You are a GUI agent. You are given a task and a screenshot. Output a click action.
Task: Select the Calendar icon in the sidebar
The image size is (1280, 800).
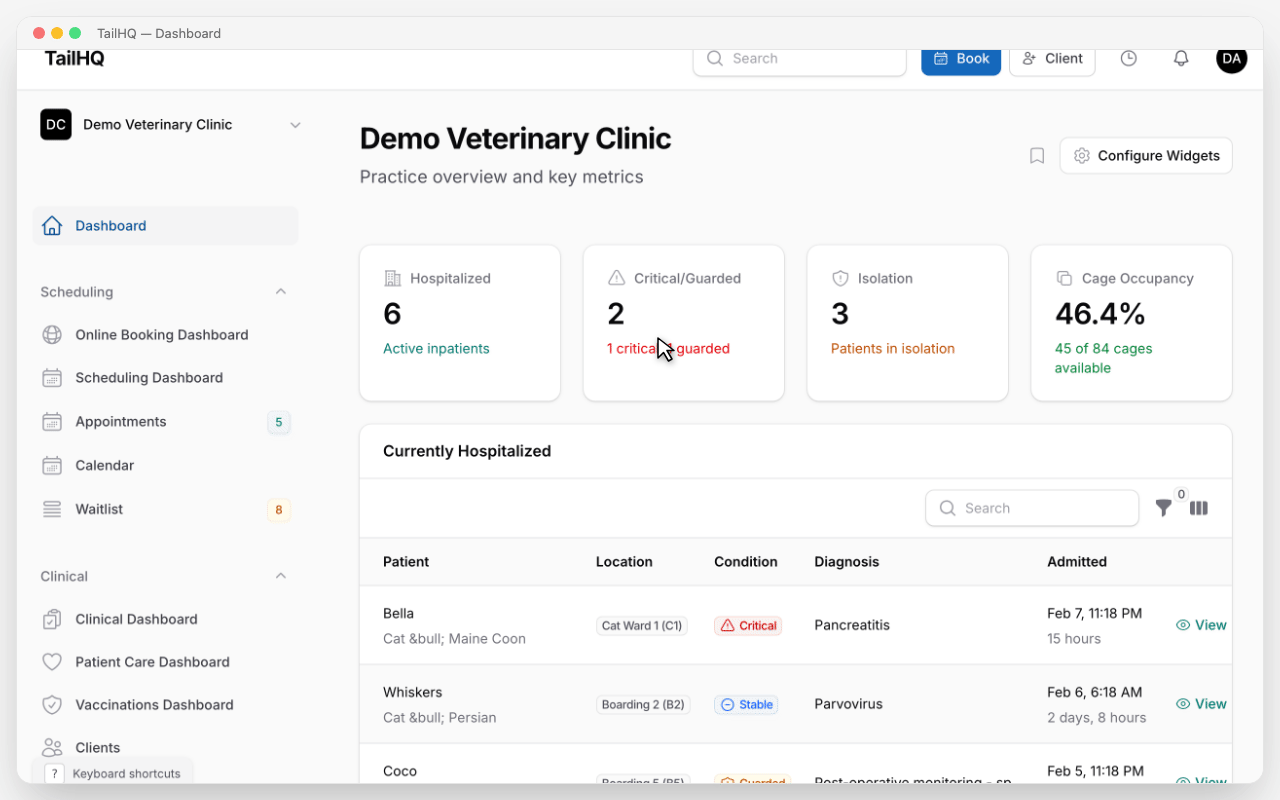point(52,465)
